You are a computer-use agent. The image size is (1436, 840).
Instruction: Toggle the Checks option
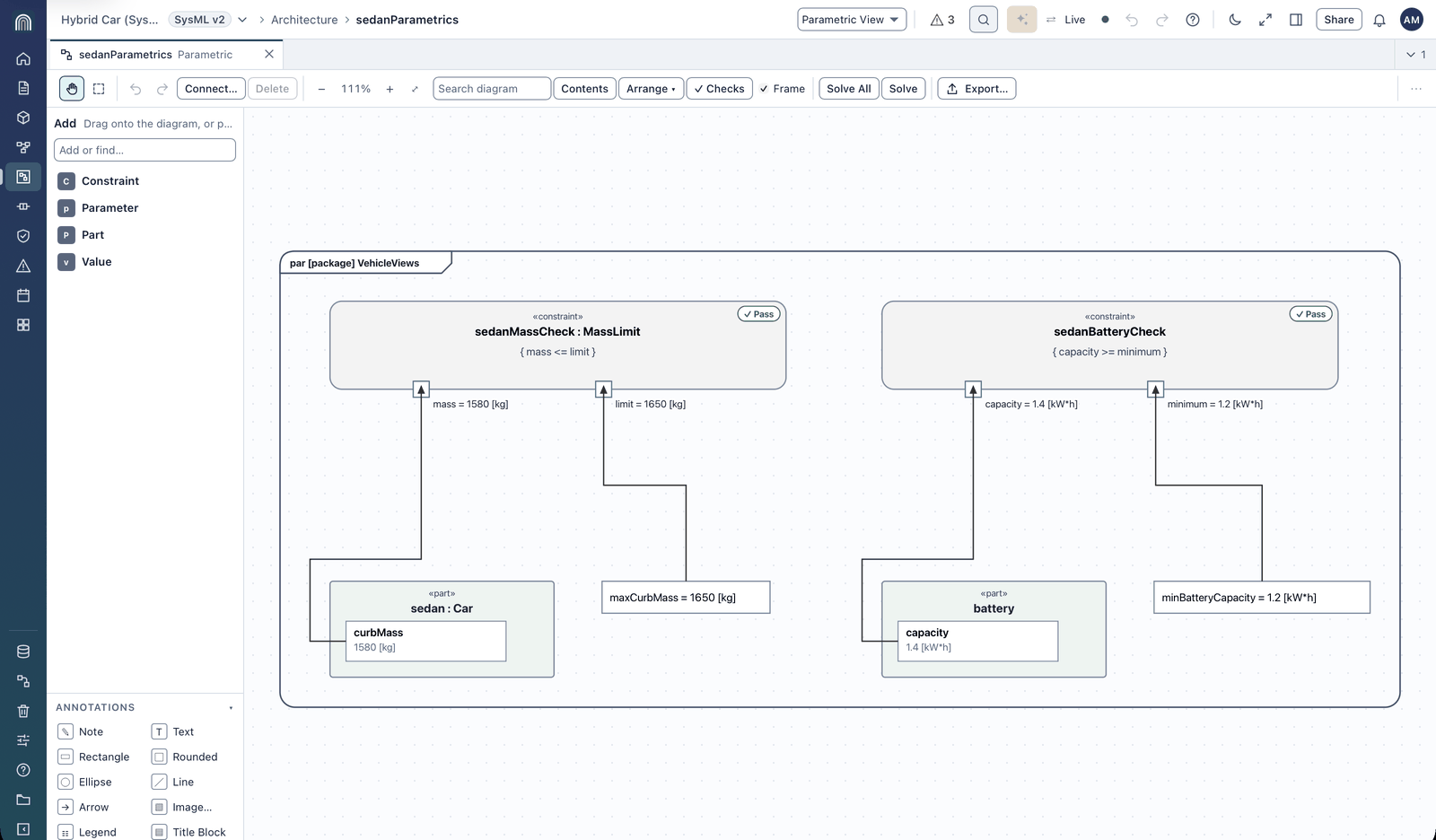coord(719,89)
